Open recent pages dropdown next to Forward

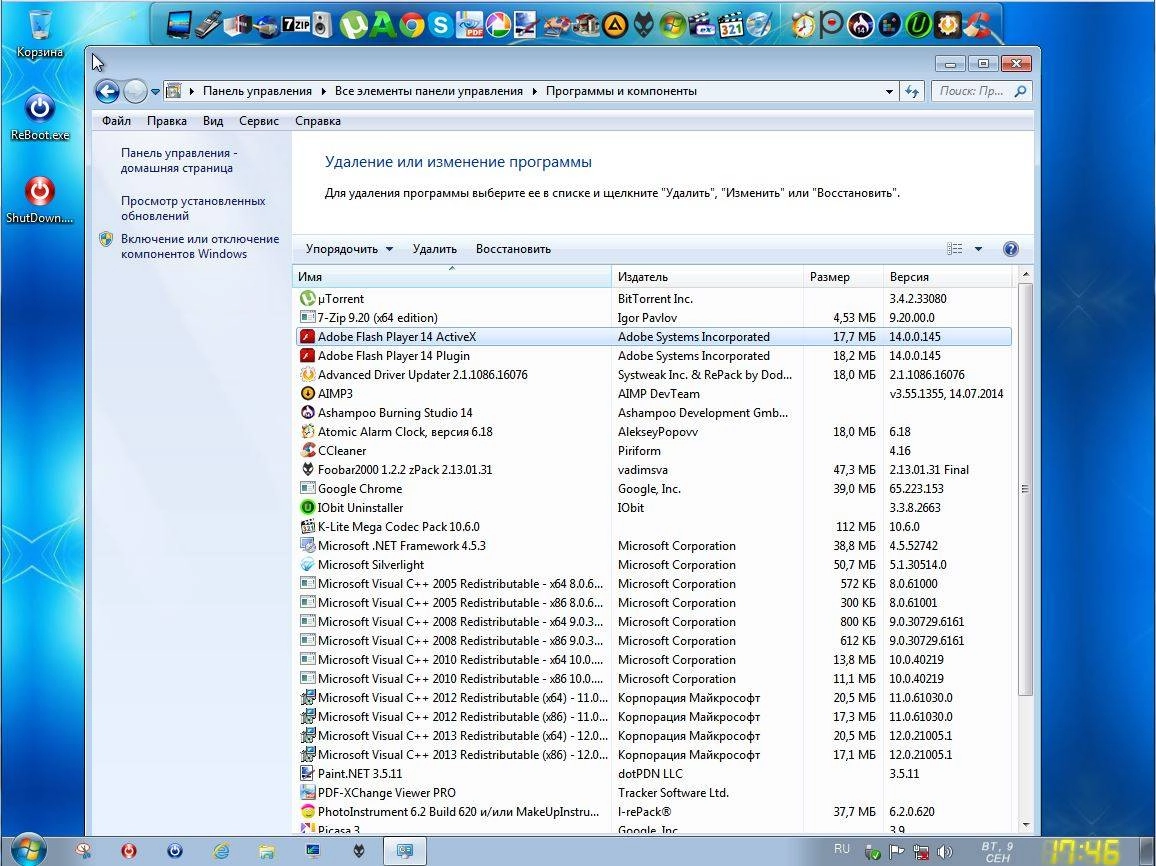[x=155, y=92]
